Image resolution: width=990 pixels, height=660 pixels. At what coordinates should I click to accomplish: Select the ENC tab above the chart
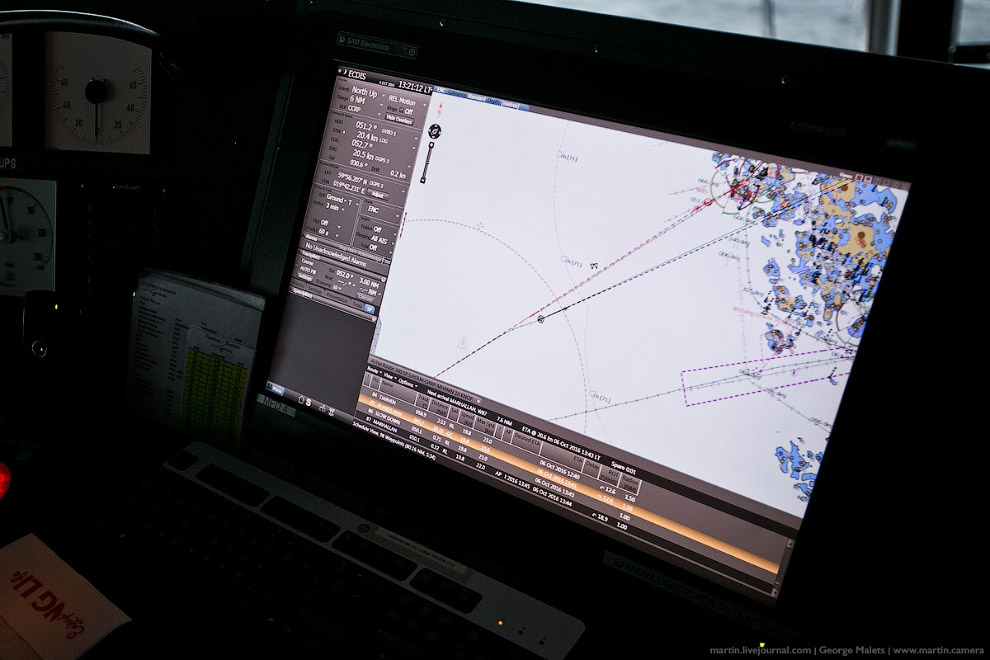(x=441, y=92)
